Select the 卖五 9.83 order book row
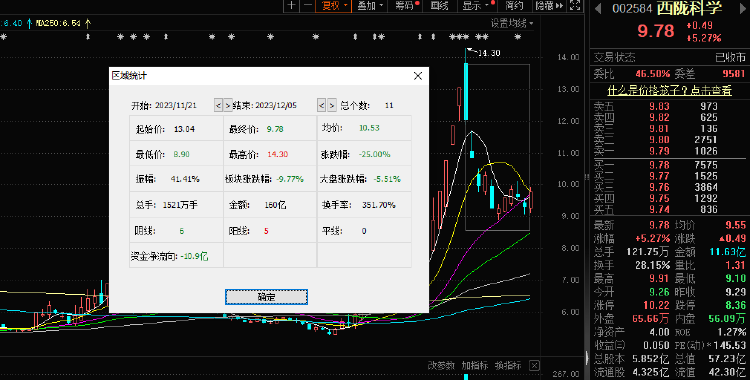 [669, 106]
